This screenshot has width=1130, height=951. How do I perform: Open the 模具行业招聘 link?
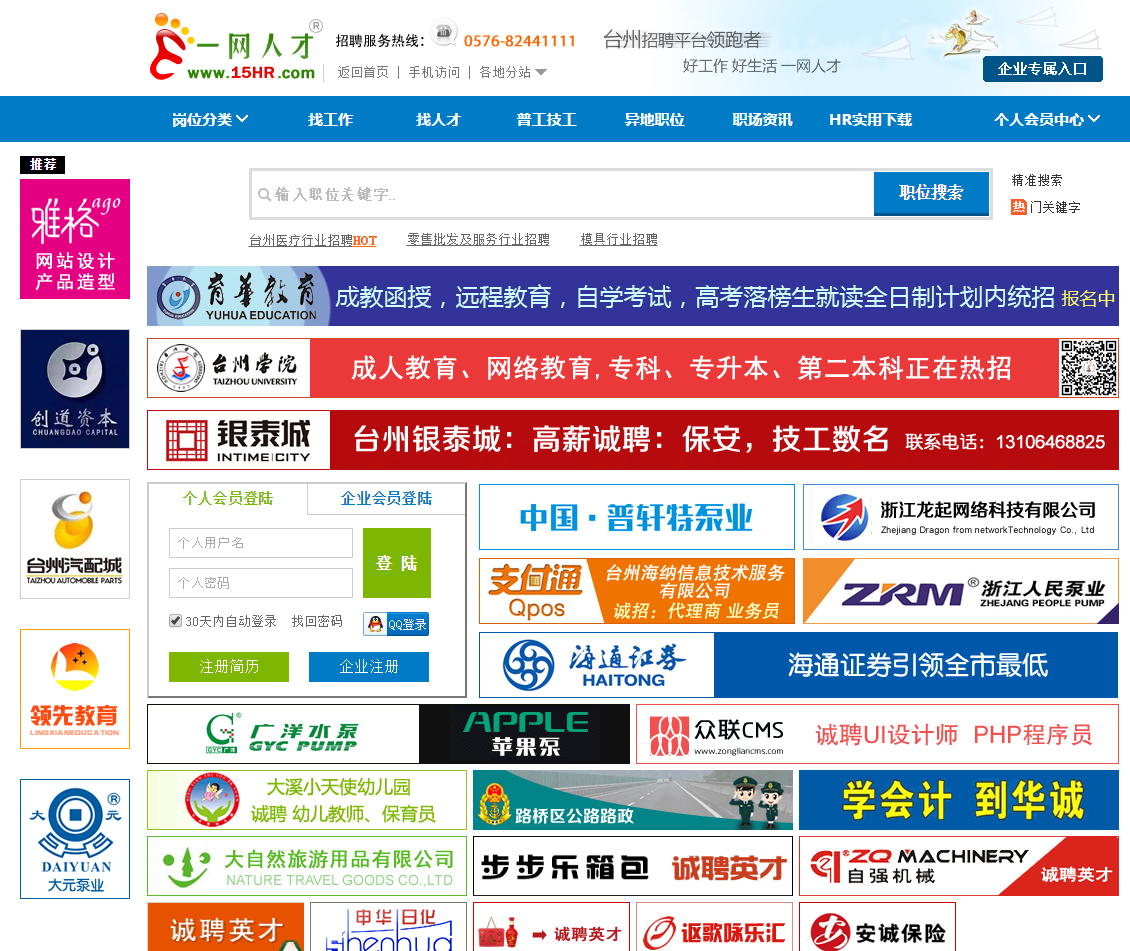pos(619,239)
